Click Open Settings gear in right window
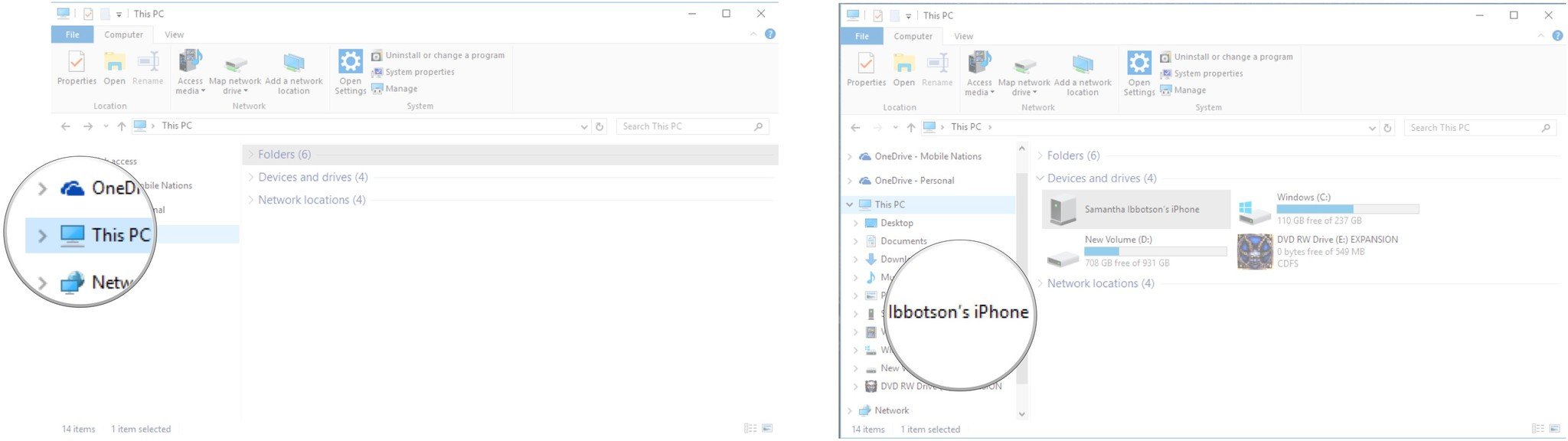 point(1138,73)
